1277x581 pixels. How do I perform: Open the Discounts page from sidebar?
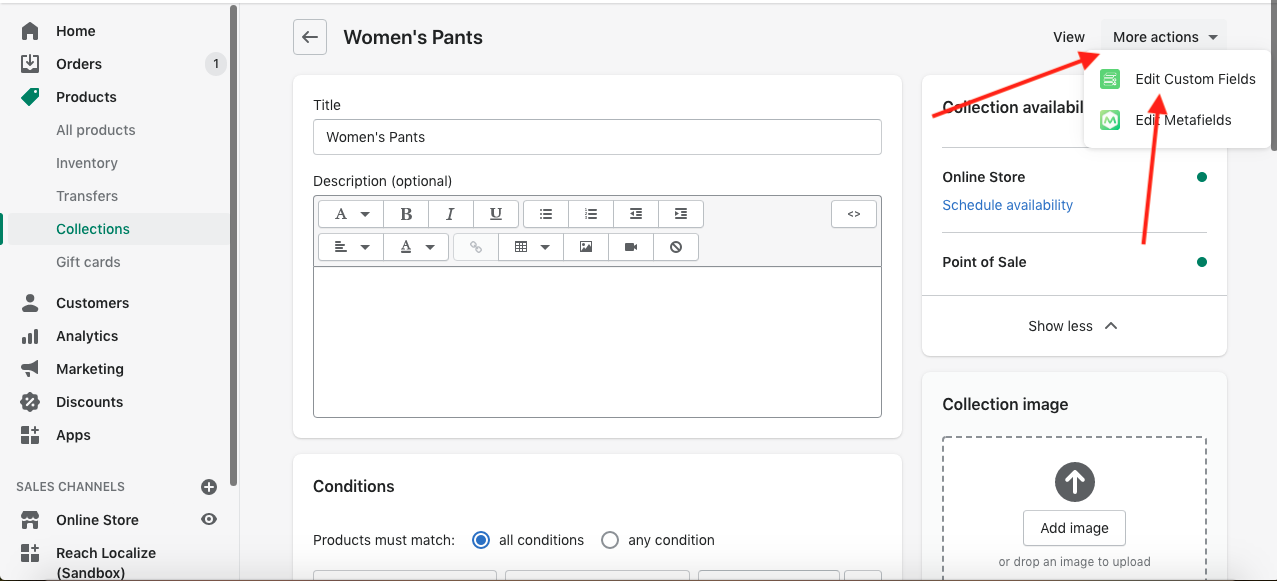coord(90,402)
